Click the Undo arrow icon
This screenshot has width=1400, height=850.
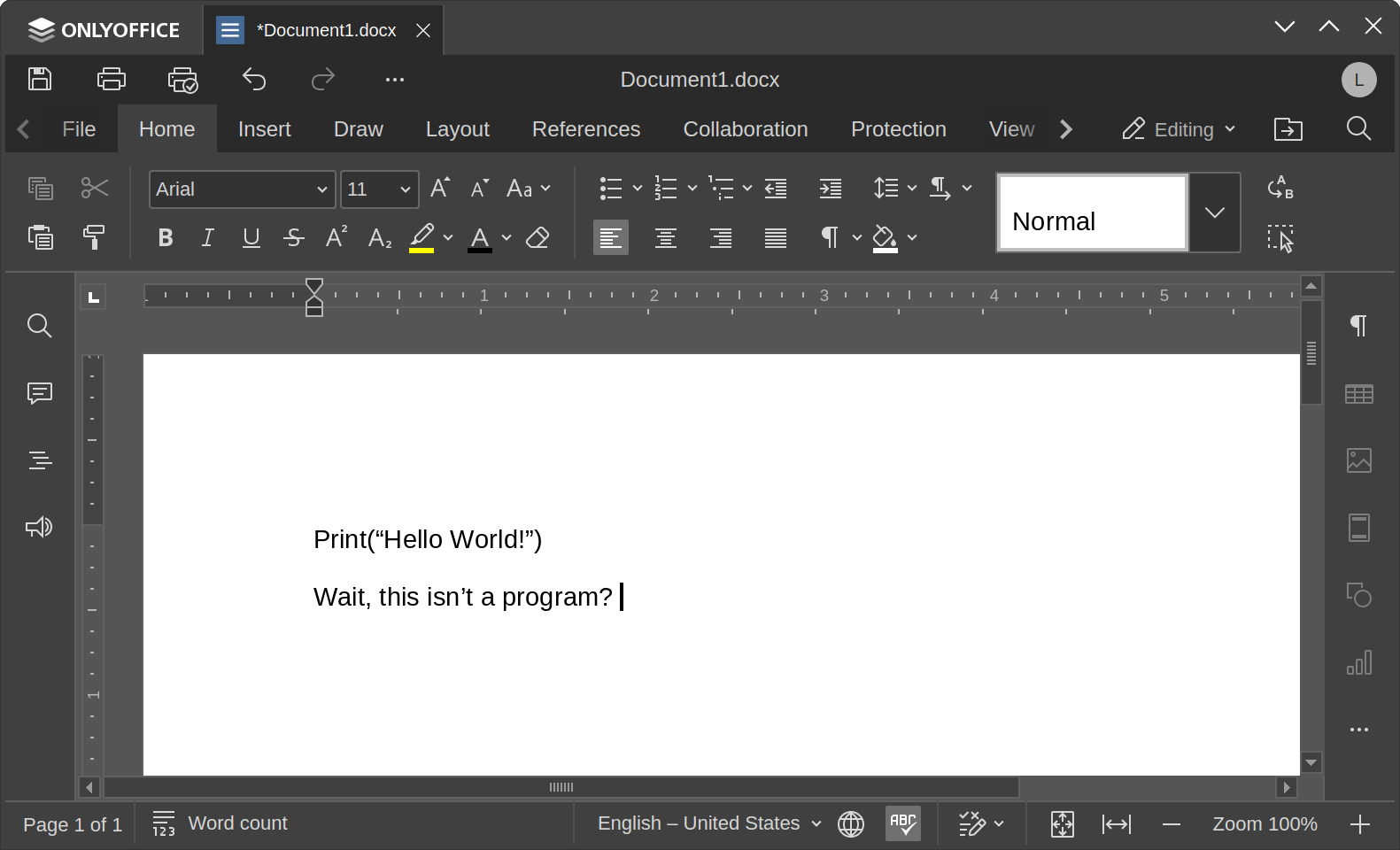pos(254,79)
